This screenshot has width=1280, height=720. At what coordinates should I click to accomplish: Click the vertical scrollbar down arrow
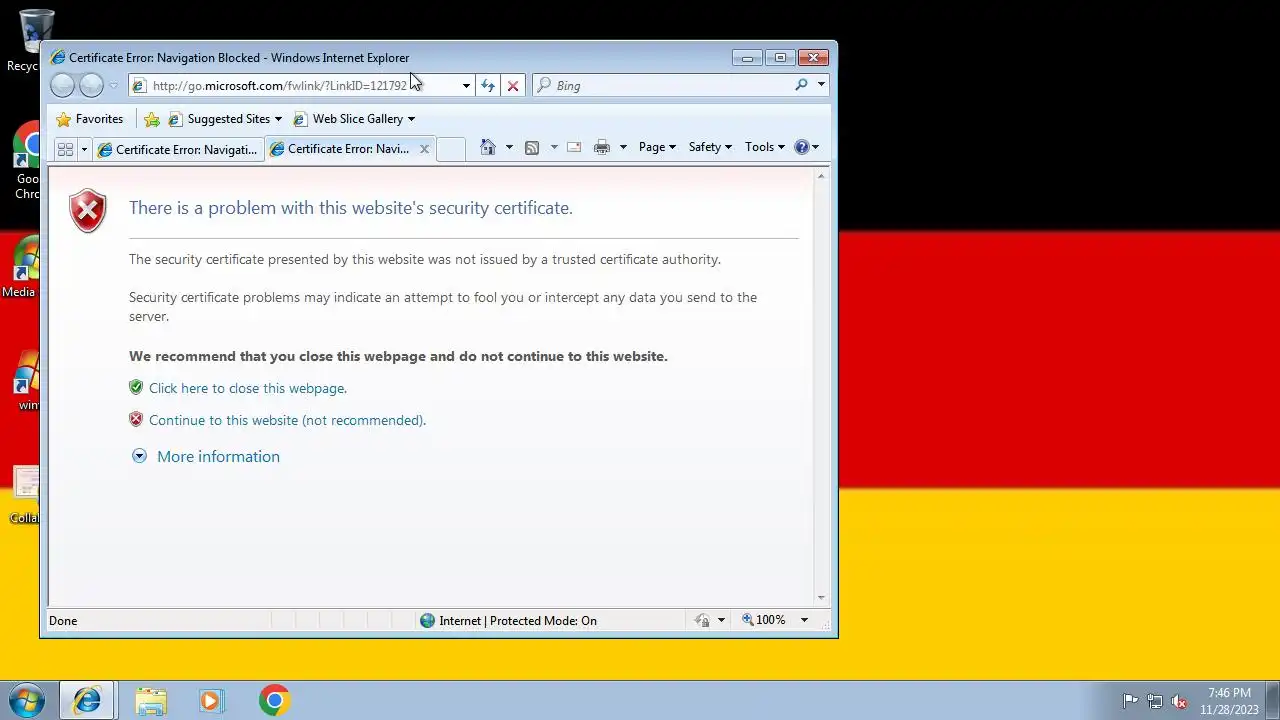point(822,598)
